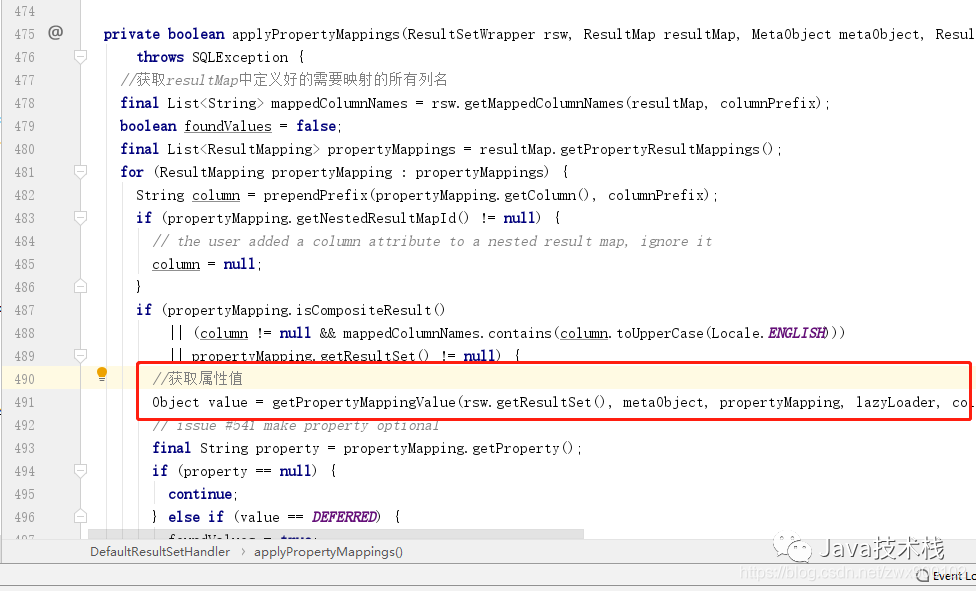Click the fold marker at line 496

tap(80, 517)
